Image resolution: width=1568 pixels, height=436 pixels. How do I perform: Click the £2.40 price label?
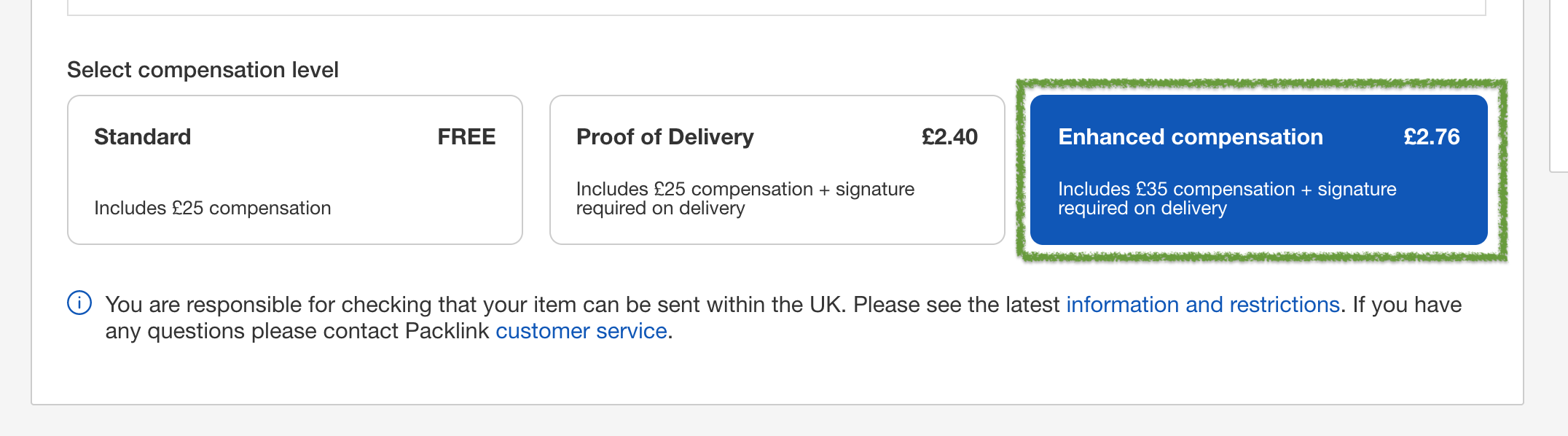[949, 137]
